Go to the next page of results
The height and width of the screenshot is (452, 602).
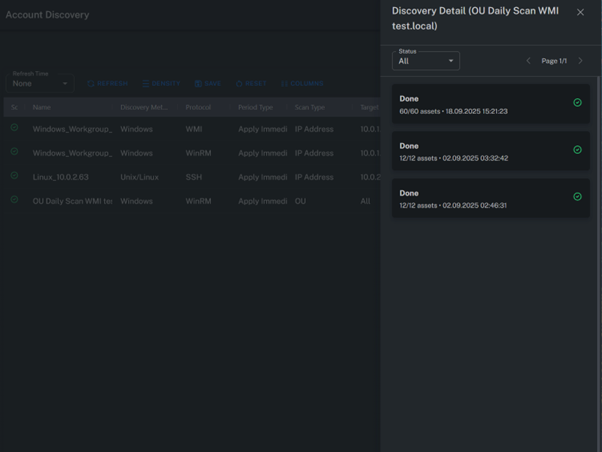[580, 61]
